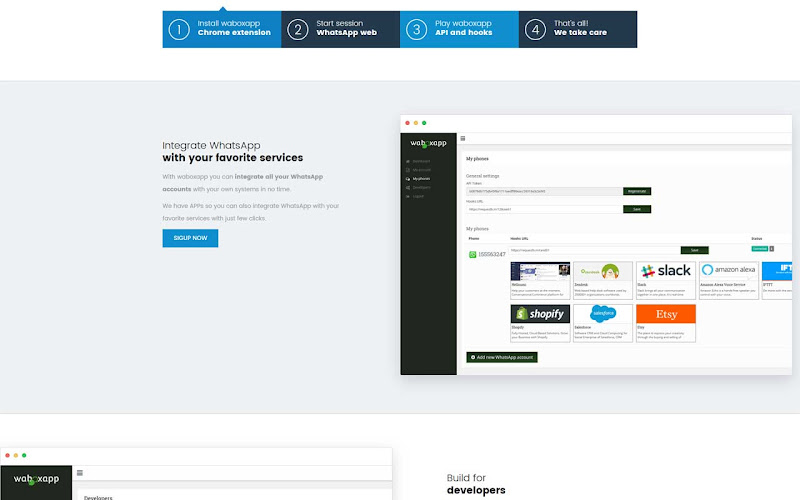The image size is (800, 500).
Task: Click the Regenerate API token button
Action: point(637,191)
